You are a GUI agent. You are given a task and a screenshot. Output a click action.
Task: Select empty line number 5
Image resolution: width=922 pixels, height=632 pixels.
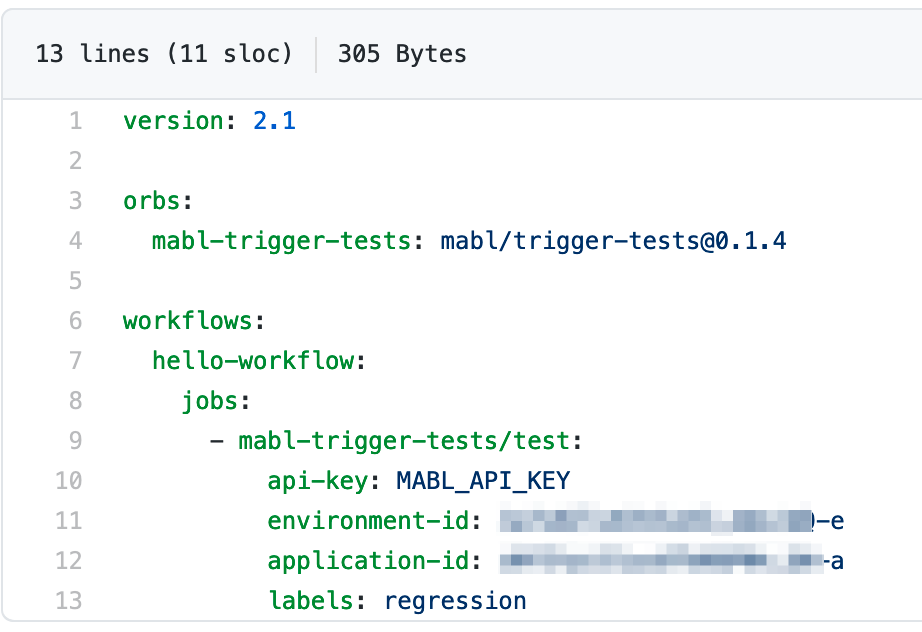coord(75,281)
